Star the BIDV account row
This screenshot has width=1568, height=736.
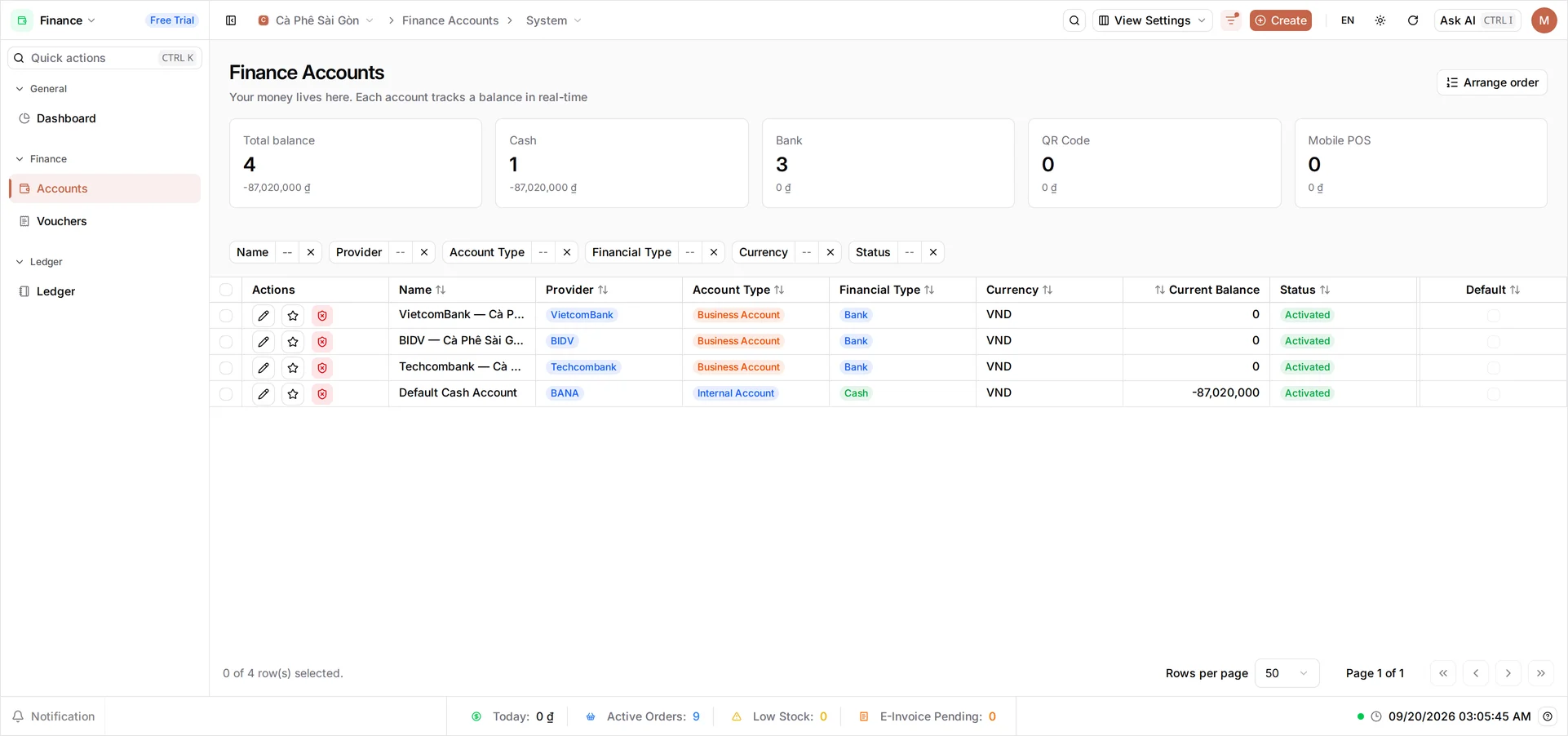point(293,342)
